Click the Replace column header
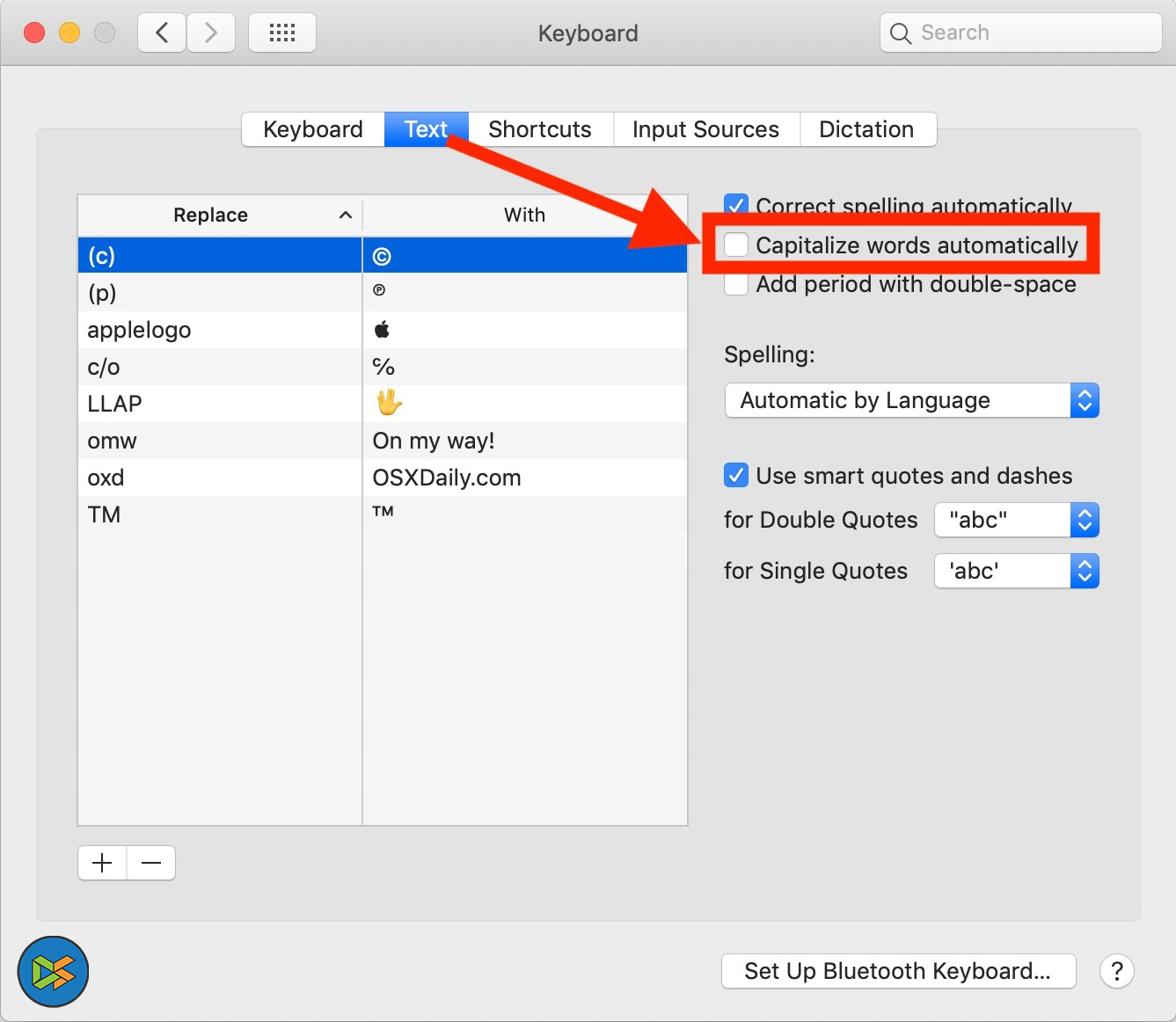Screen dimensions: 1176x1022 220,215
